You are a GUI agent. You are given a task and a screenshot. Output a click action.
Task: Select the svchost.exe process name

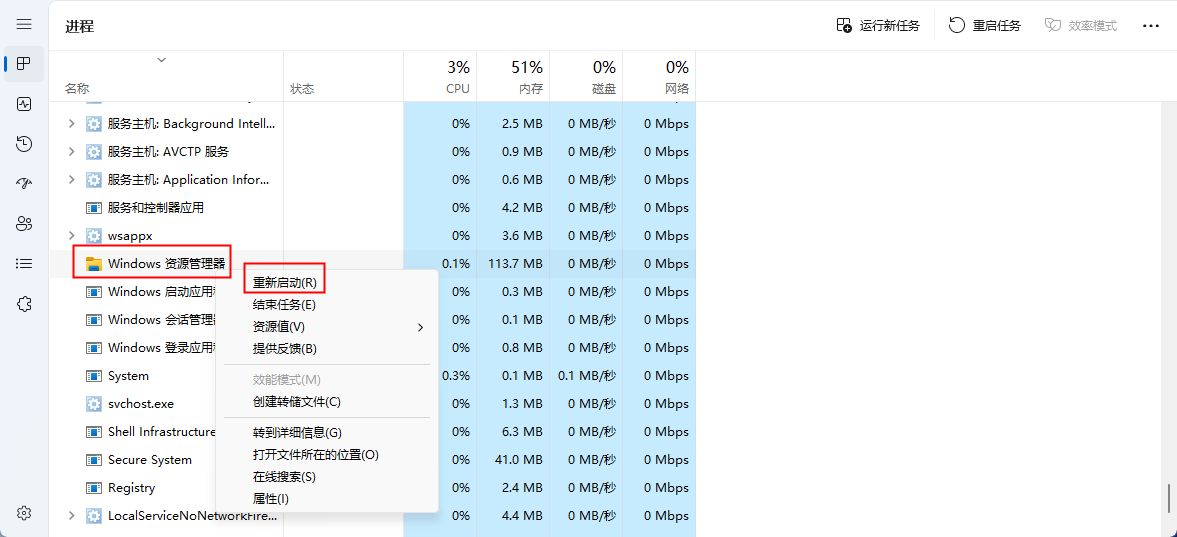point(140,403)
